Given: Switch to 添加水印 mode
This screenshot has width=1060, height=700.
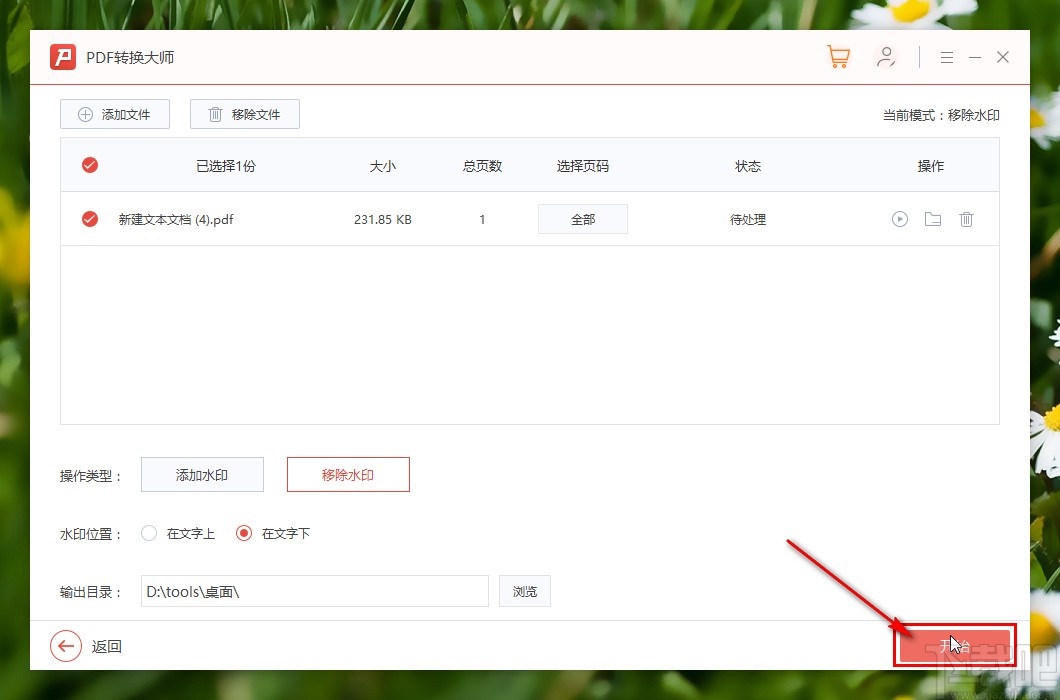Looking at the screenshot, I should [x=202, y=474].
